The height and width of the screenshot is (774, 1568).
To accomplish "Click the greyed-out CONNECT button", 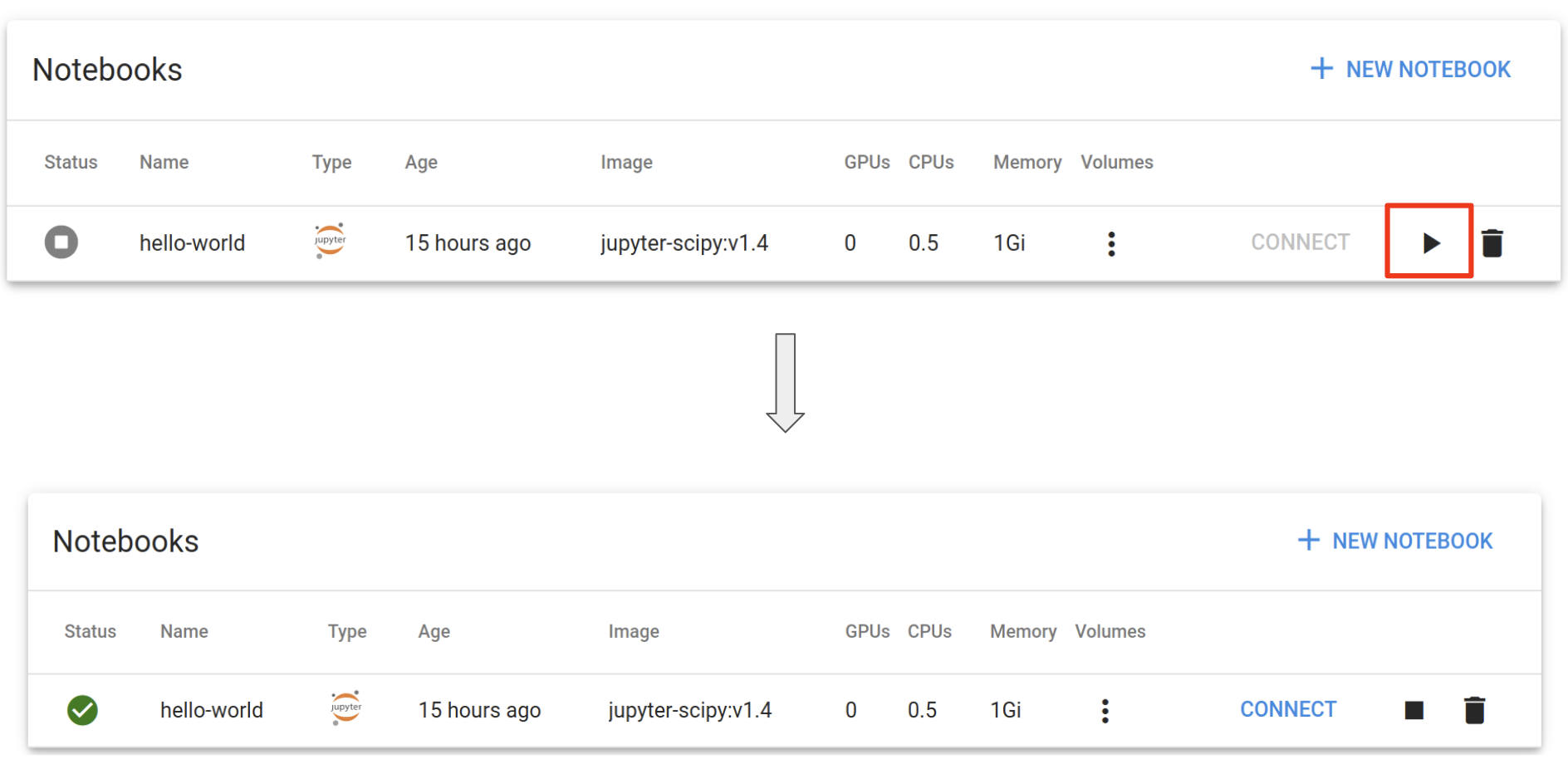I will (1300, 242).
